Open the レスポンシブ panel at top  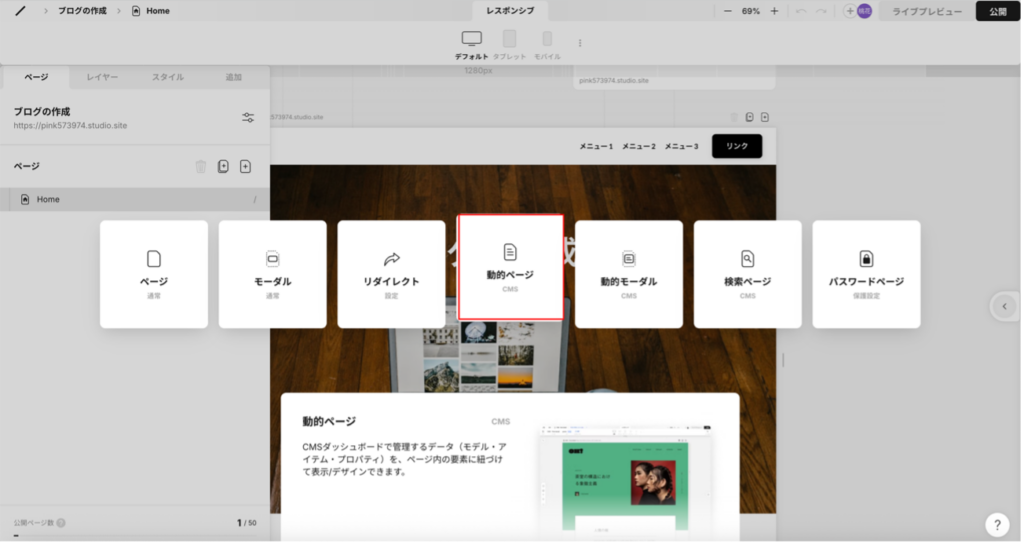click(510, 11)
